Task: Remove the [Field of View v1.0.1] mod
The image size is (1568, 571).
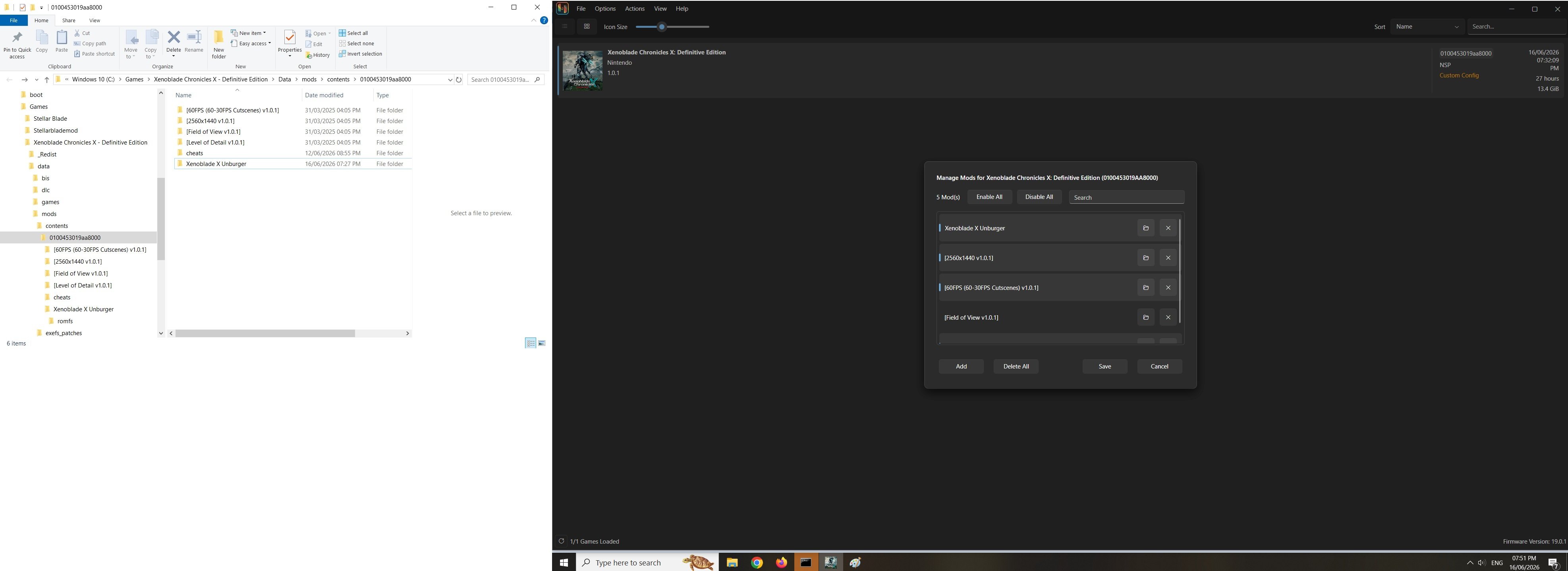Action: click(1168, 317)
